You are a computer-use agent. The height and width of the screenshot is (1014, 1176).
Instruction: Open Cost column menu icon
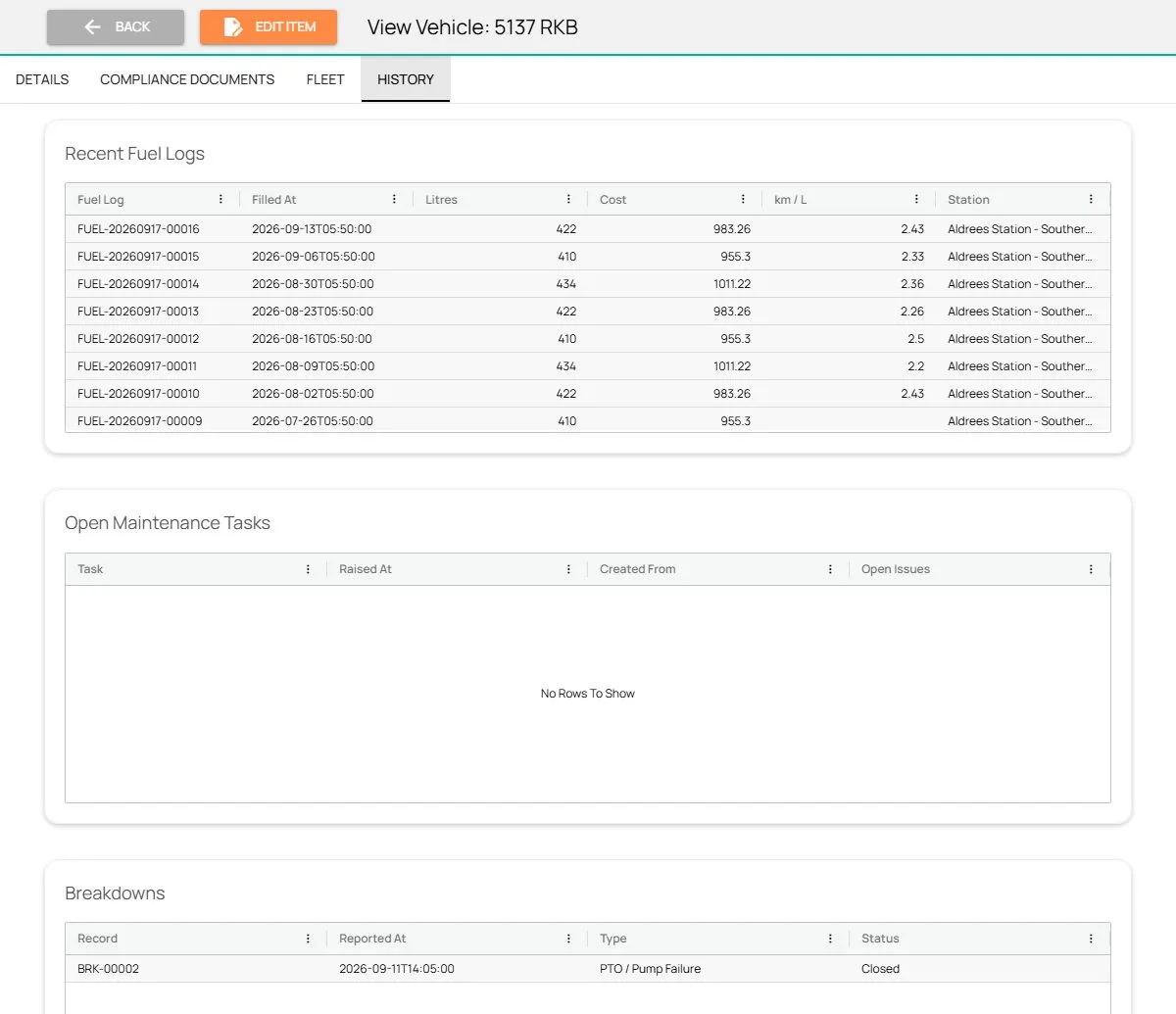point(743,199)
